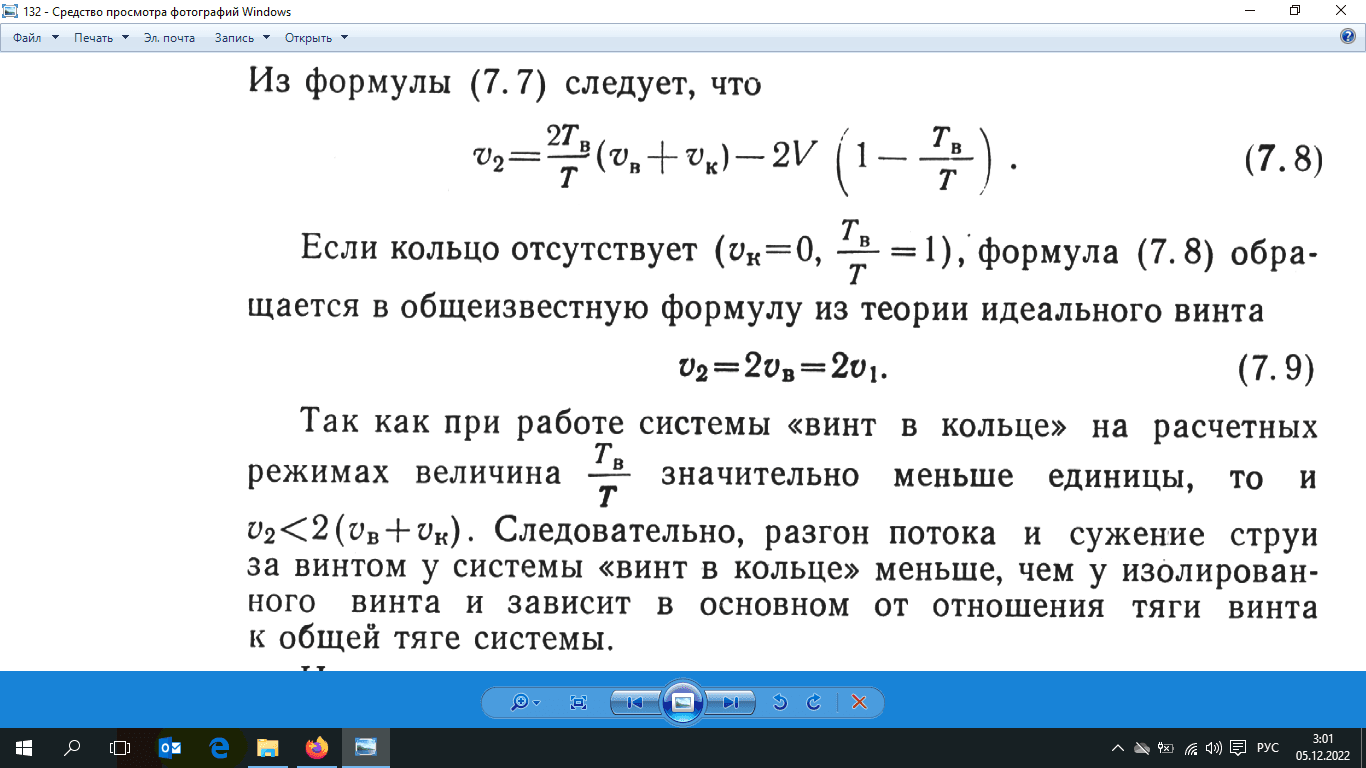The image size is (1366, 768).
Task: Expand the Печать menu dropdown arrow
Action: tap(123, 36)
